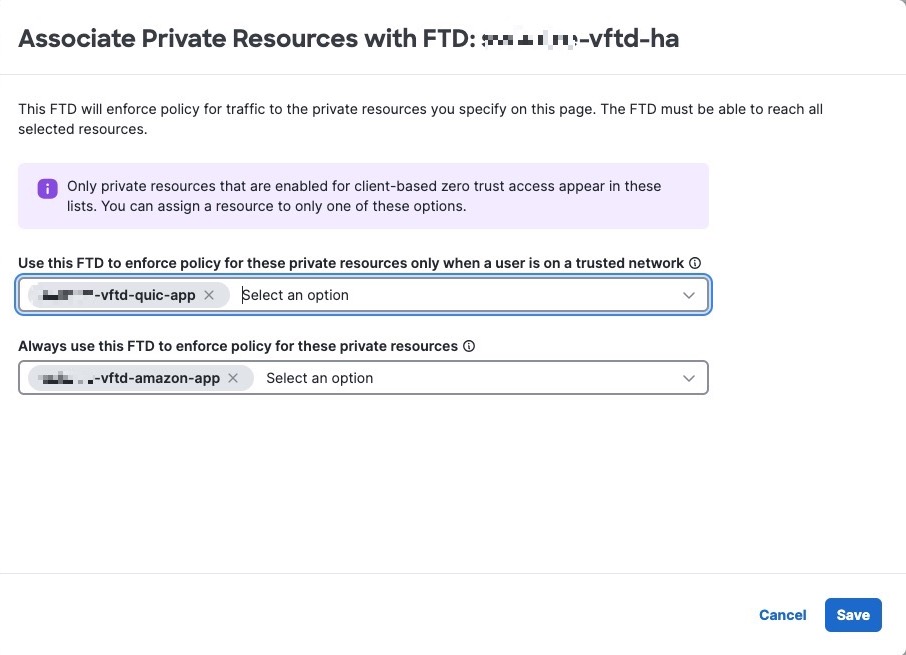Remove the vftd-amazon-app chip with its X

[x=233, y=378]
